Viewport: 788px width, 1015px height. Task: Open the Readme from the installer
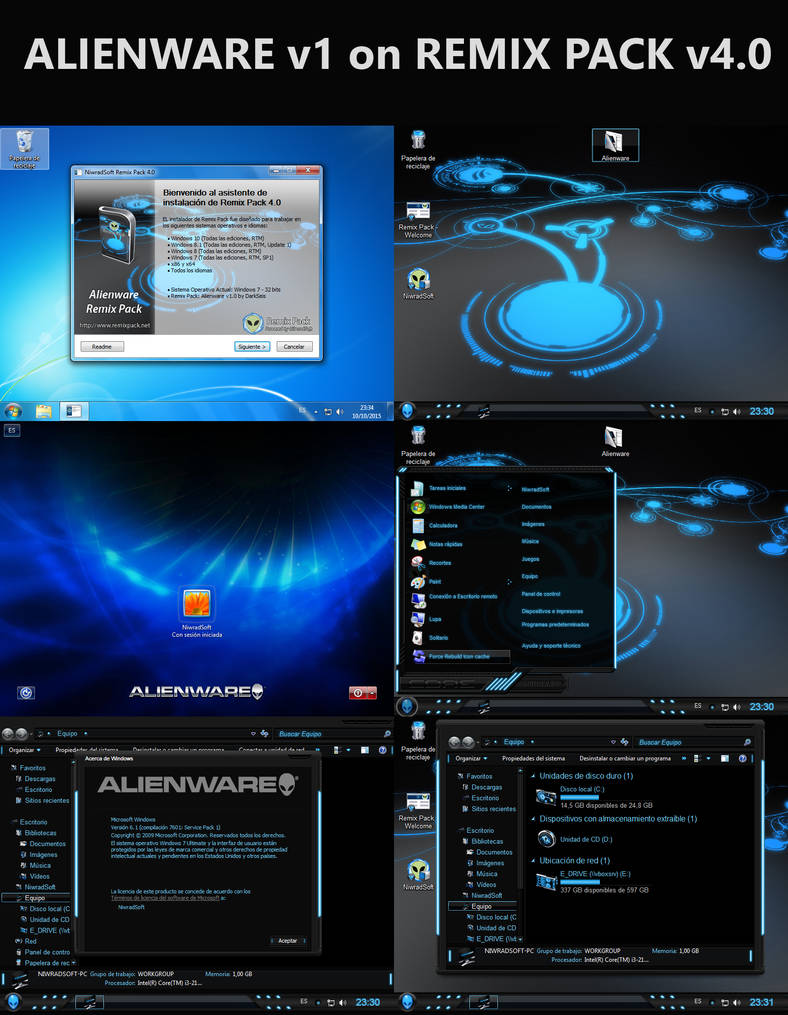click(102, 346)
